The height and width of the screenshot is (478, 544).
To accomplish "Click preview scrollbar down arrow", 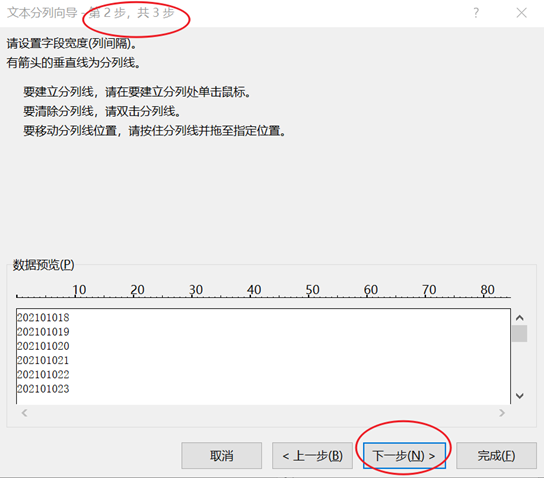I will [519, 395].
